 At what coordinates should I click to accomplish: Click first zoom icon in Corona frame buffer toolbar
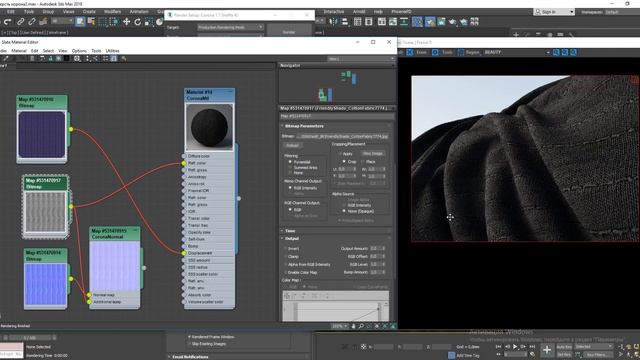(556, 52)
